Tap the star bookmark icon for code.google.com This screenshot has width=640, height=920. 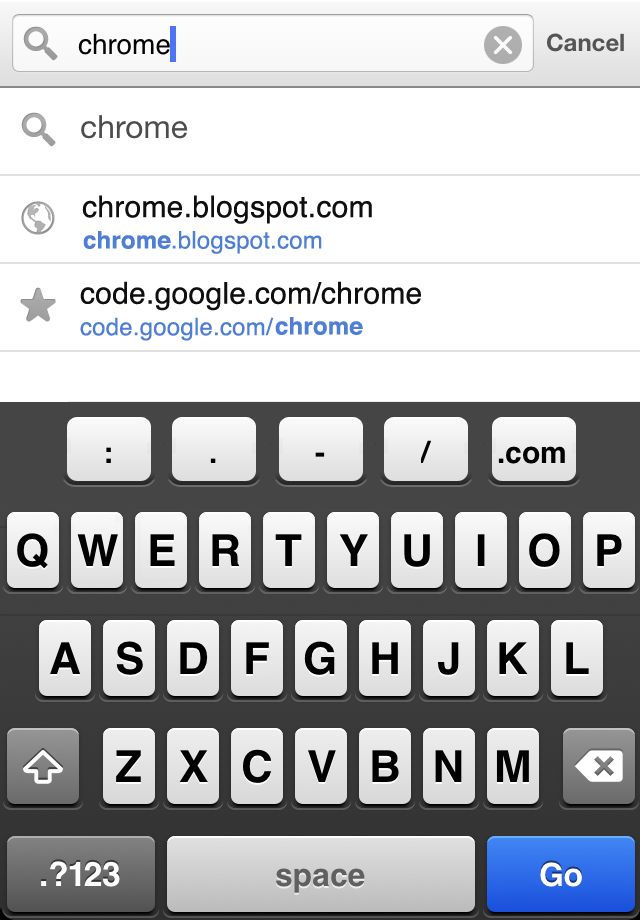[x=38, y=306]
